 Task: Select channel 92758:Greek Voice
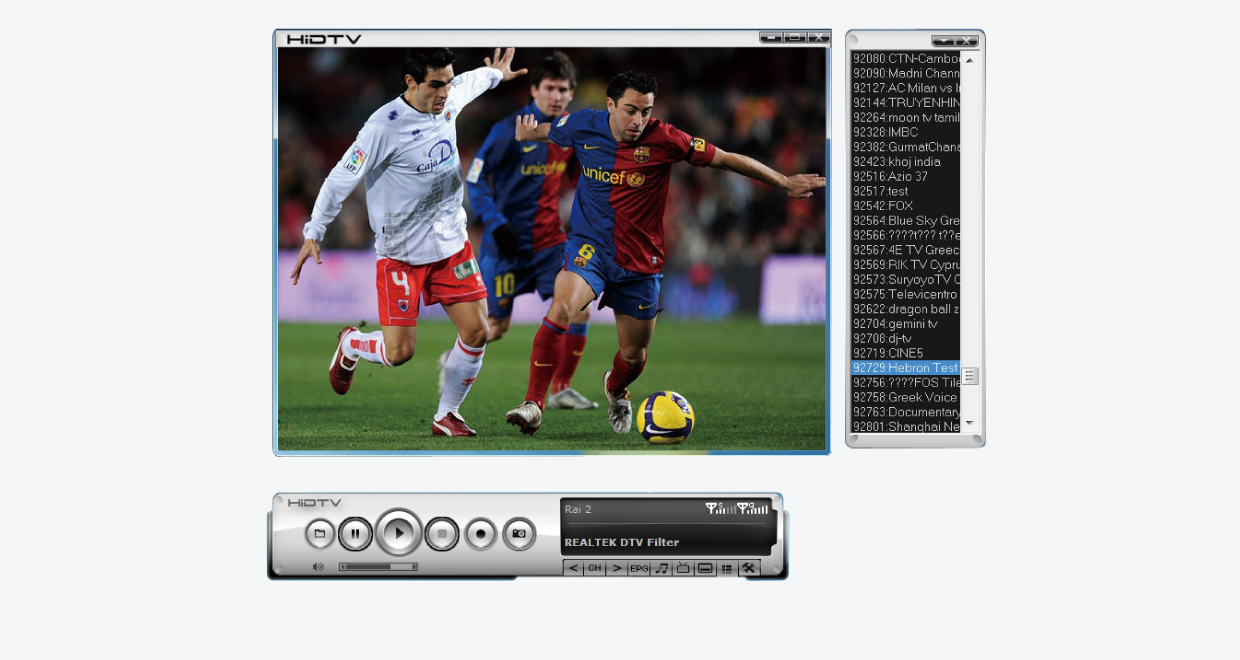tap(906, 397)
